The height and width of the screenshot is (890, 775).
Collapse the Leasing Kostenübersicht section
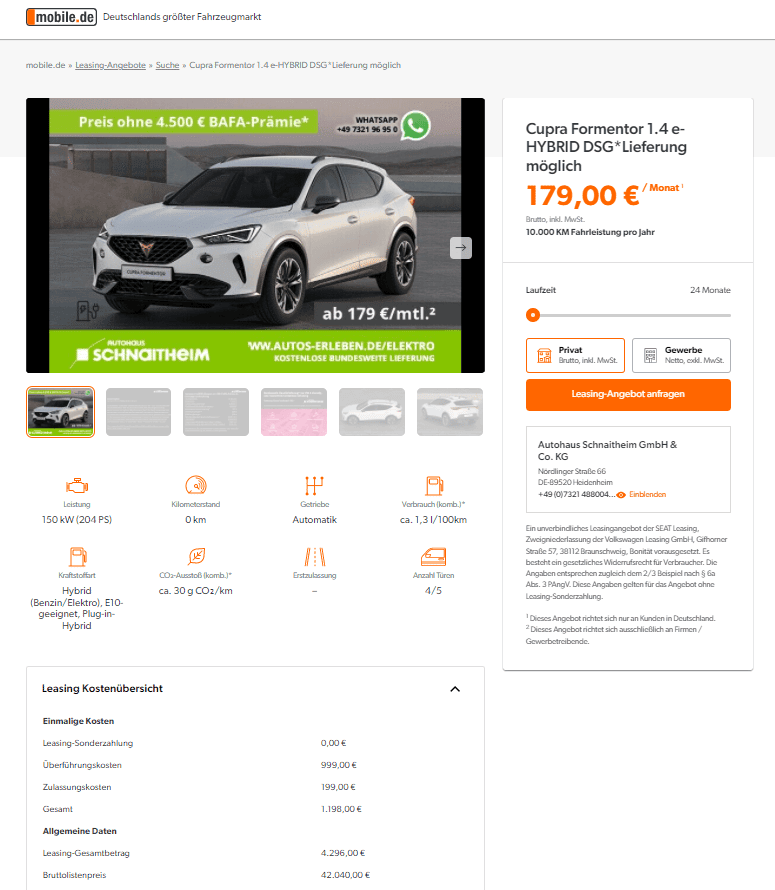click(x=455, y=689)
